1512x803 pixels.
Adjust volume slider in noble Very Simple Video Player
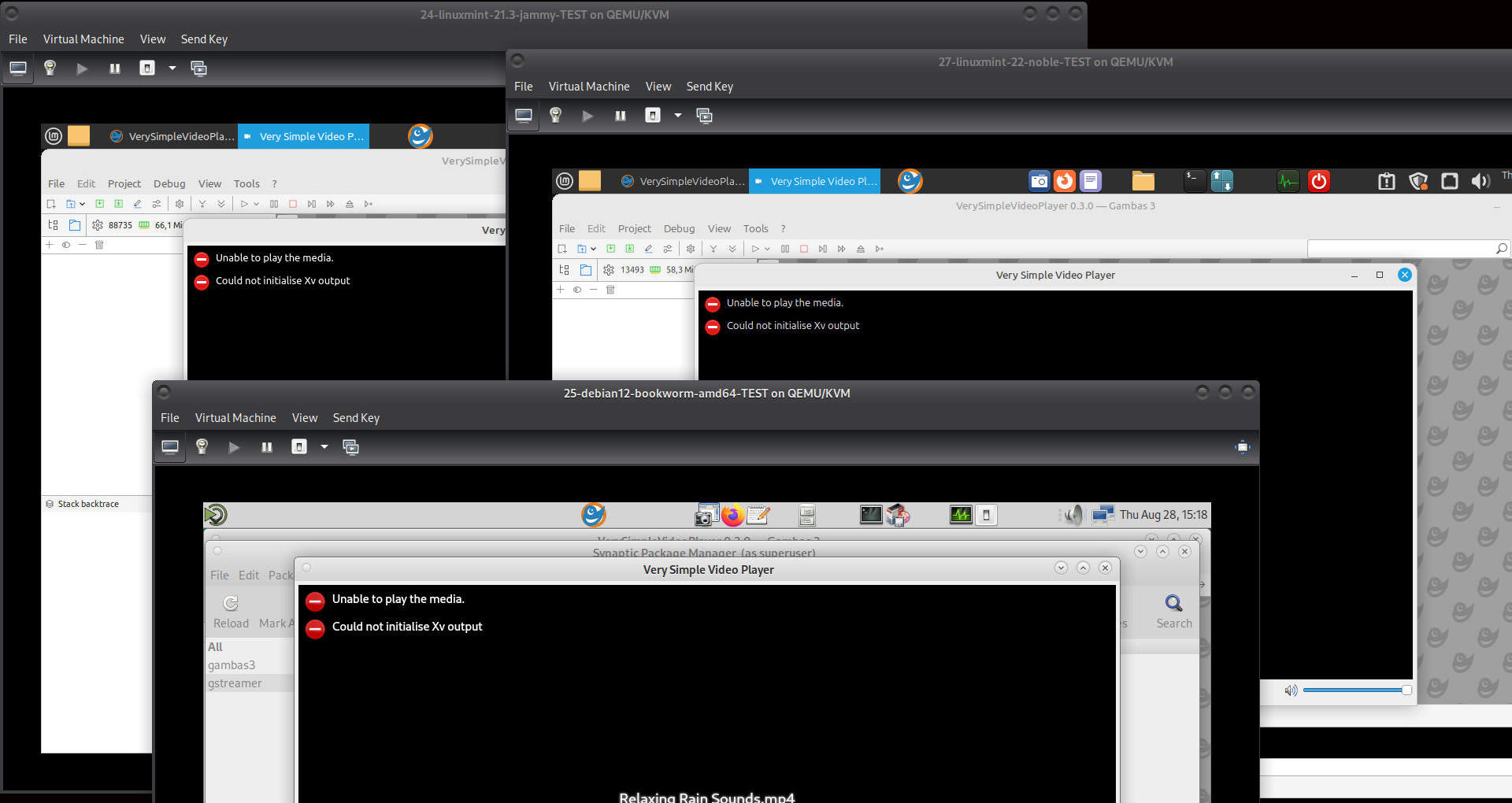click(x=1357, y=690)
